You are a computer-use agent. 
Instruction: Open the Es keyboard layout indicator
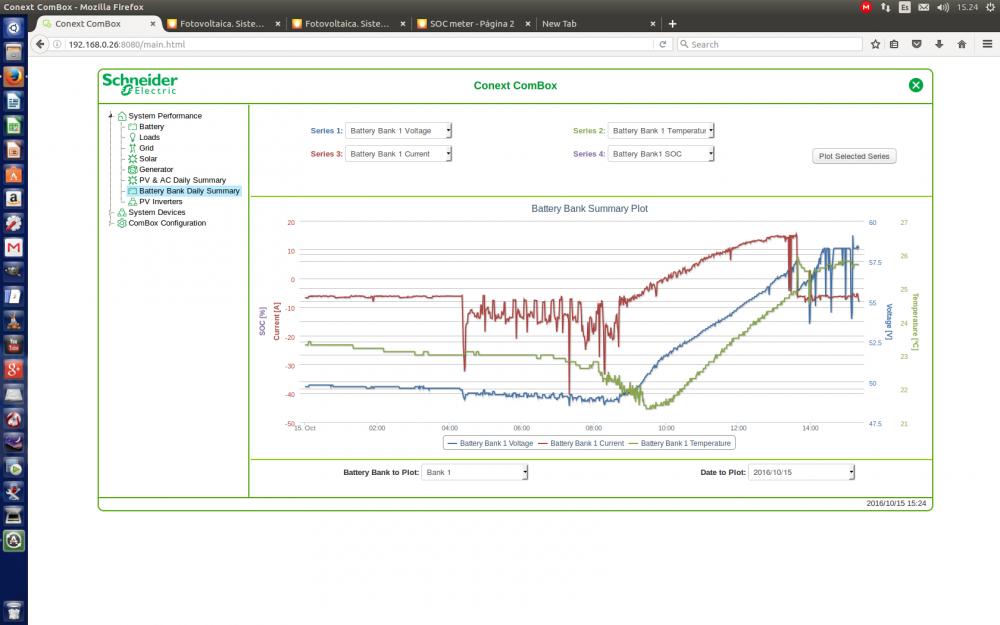click(904, 7)
